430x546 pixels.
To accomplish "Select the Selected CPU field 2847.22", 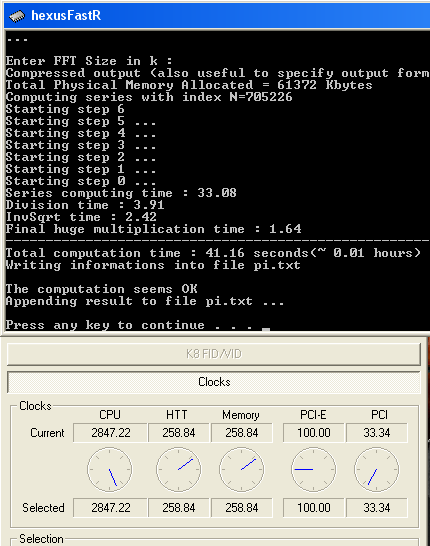I will (x=110, y=508).
